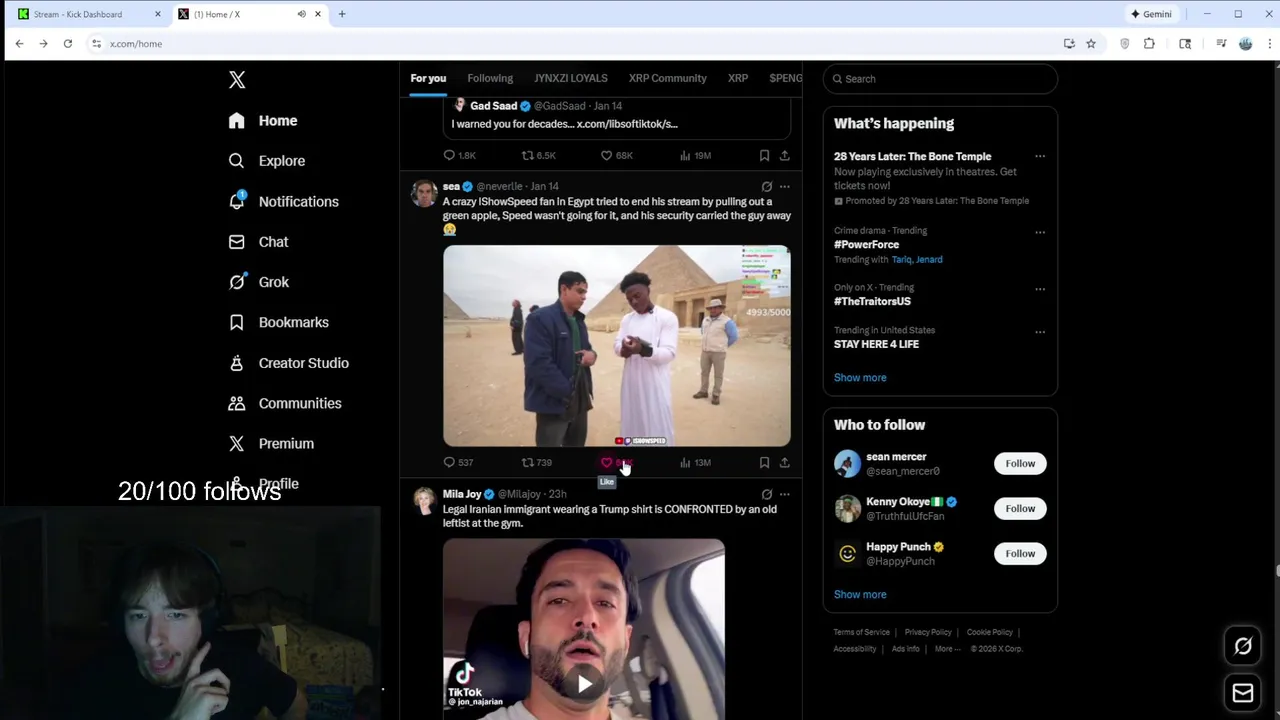
Task: Open more options for #TheTraitorsUS trend
Action: (1040, 289)
